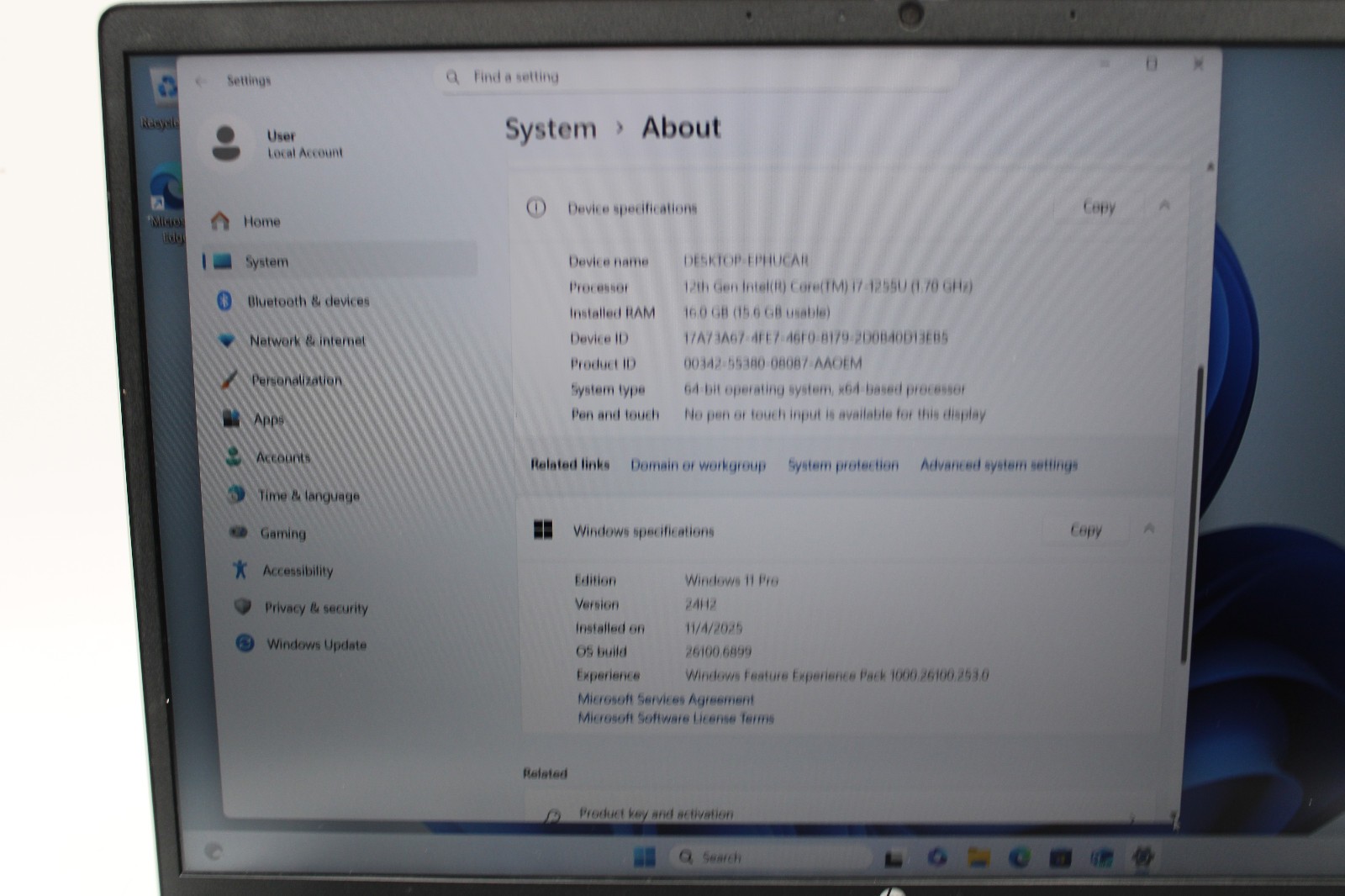Click the back arrow in Settings
Viewport: 1345px width, 896px height.
tap(200, 81)
